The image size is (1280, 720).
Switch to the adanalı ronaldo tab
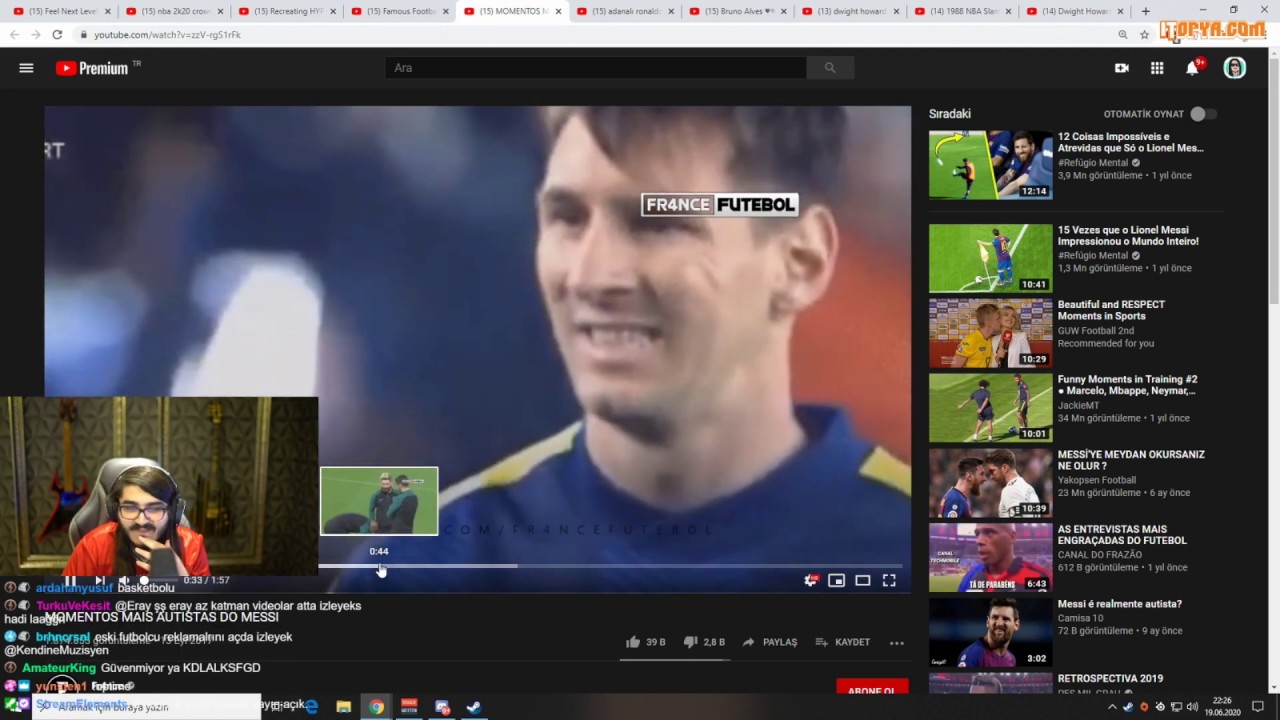[624, 11]
